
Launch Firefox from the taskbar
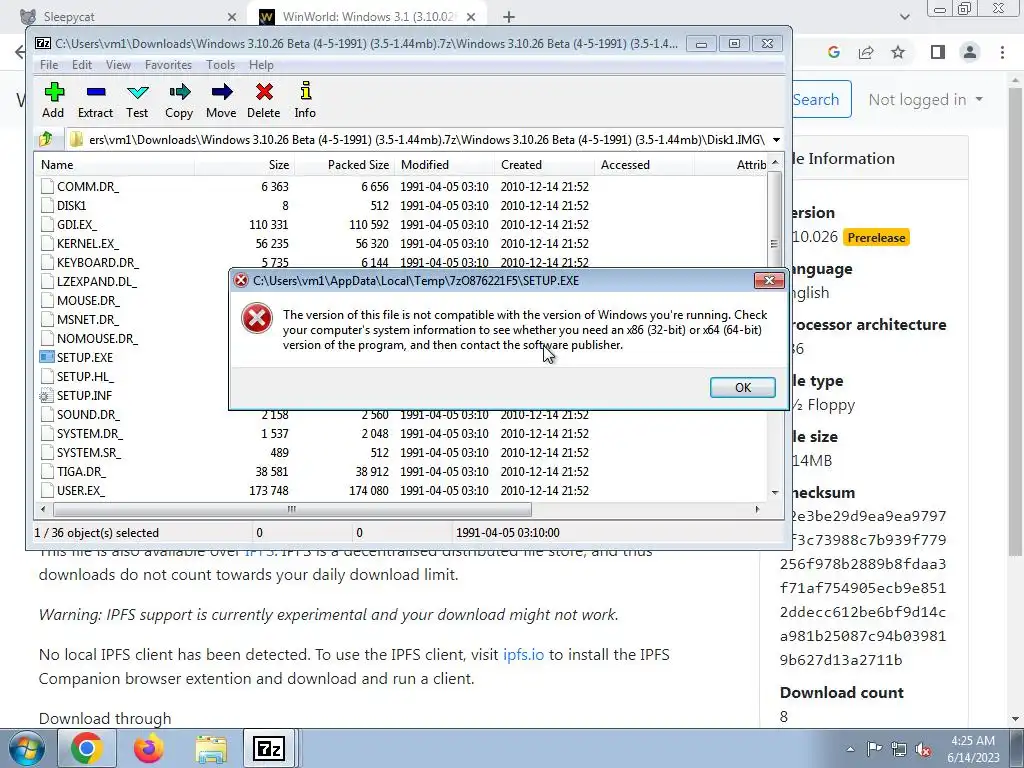tap(149, 748)
